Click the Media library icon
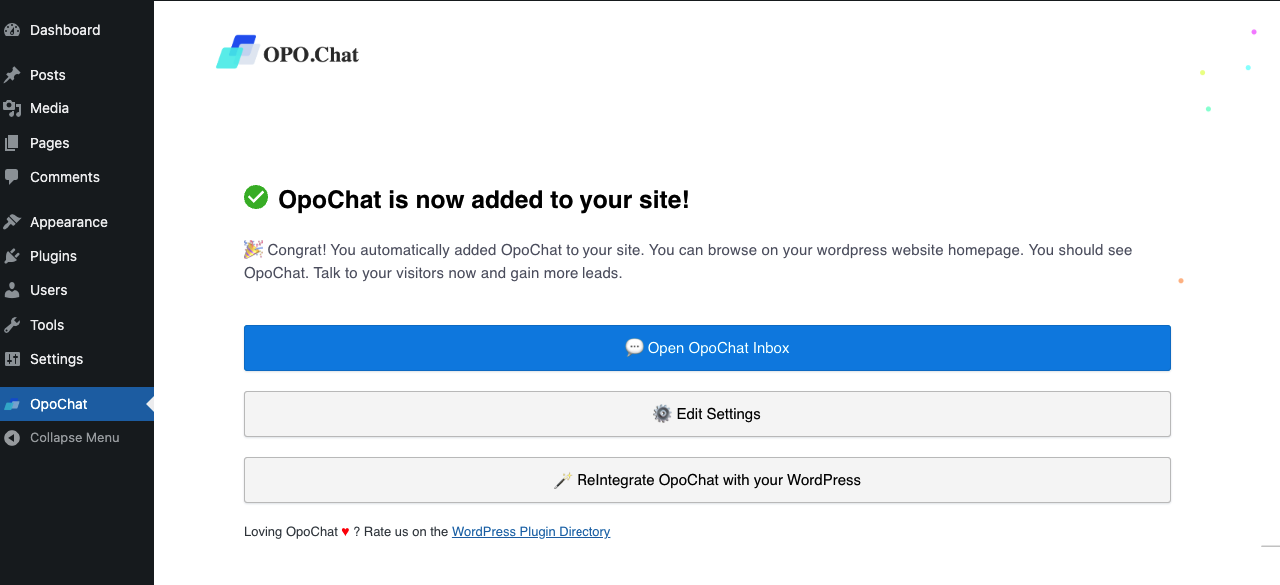1280x585 pixels. click(12, 108)
